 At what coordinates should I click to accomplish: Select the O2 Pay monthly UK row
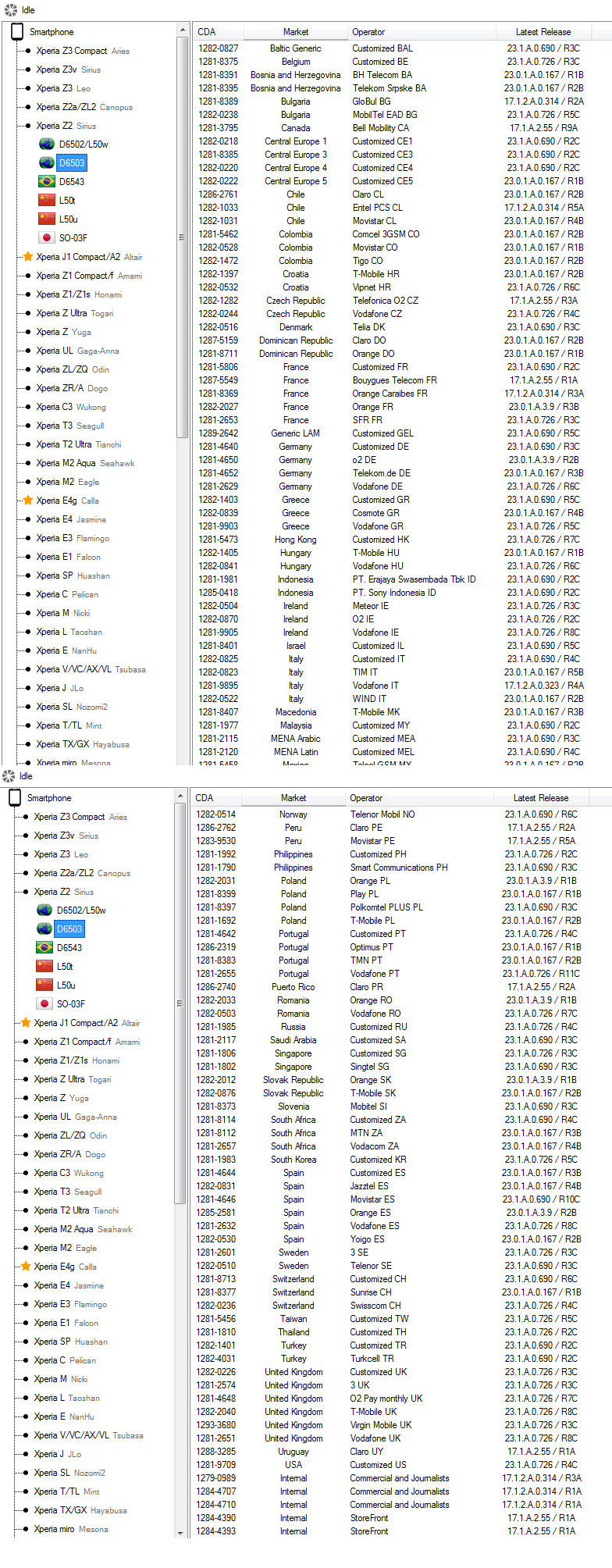pyautogui.click(x=400, y=1399)
